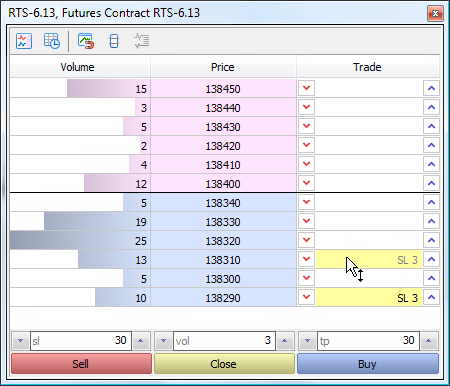Click the yellow Close button
The image size is (450, 386).
[224, 364]
